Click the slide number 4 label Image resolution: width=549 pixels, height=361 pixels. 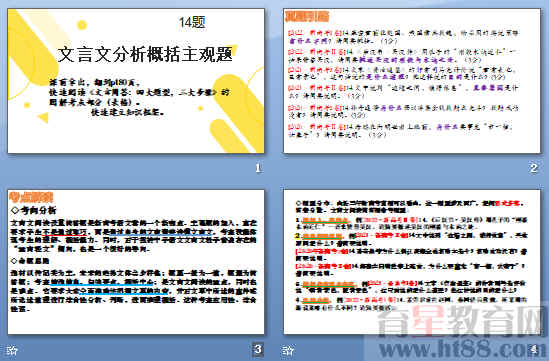(534, 349)
